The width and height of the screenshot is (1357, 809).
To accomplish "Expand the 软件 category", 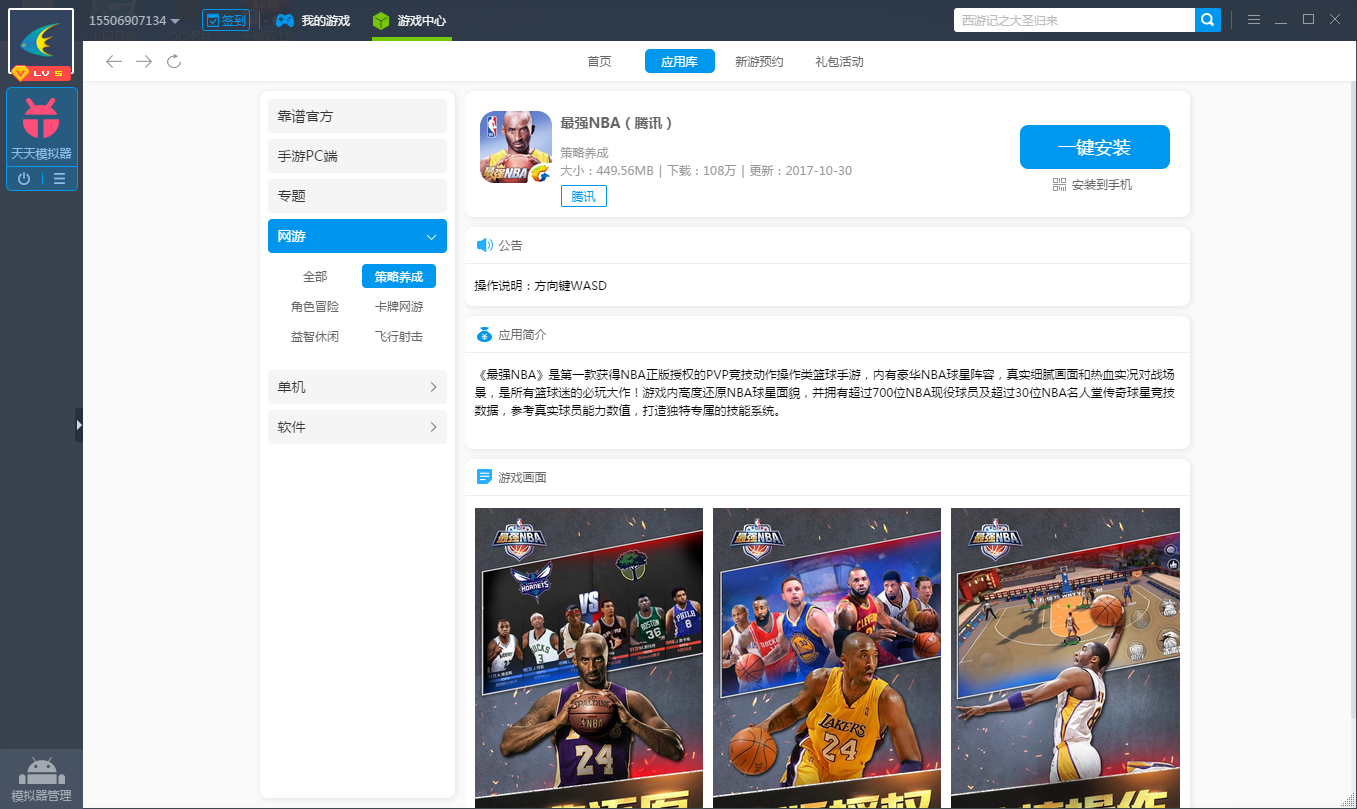I will click(x=357, y=427).
